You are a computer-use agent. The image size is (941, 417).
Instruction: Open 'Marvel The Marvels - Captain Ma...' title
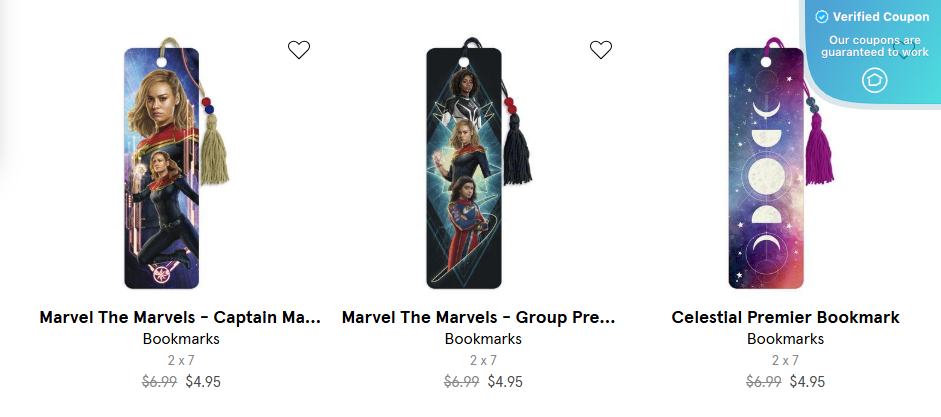(x=181, y=318)
